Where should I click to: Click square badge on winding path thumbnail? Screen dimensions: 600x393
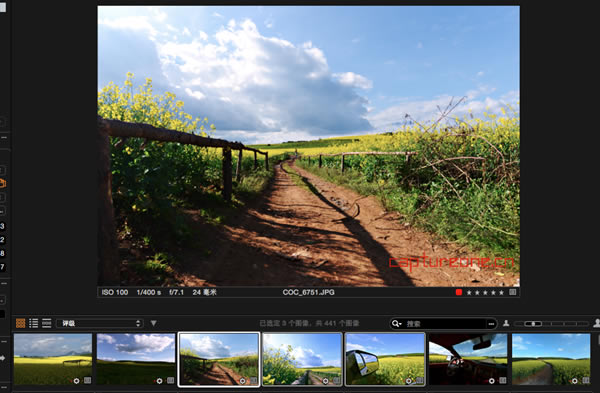click(x=586, y=380)
